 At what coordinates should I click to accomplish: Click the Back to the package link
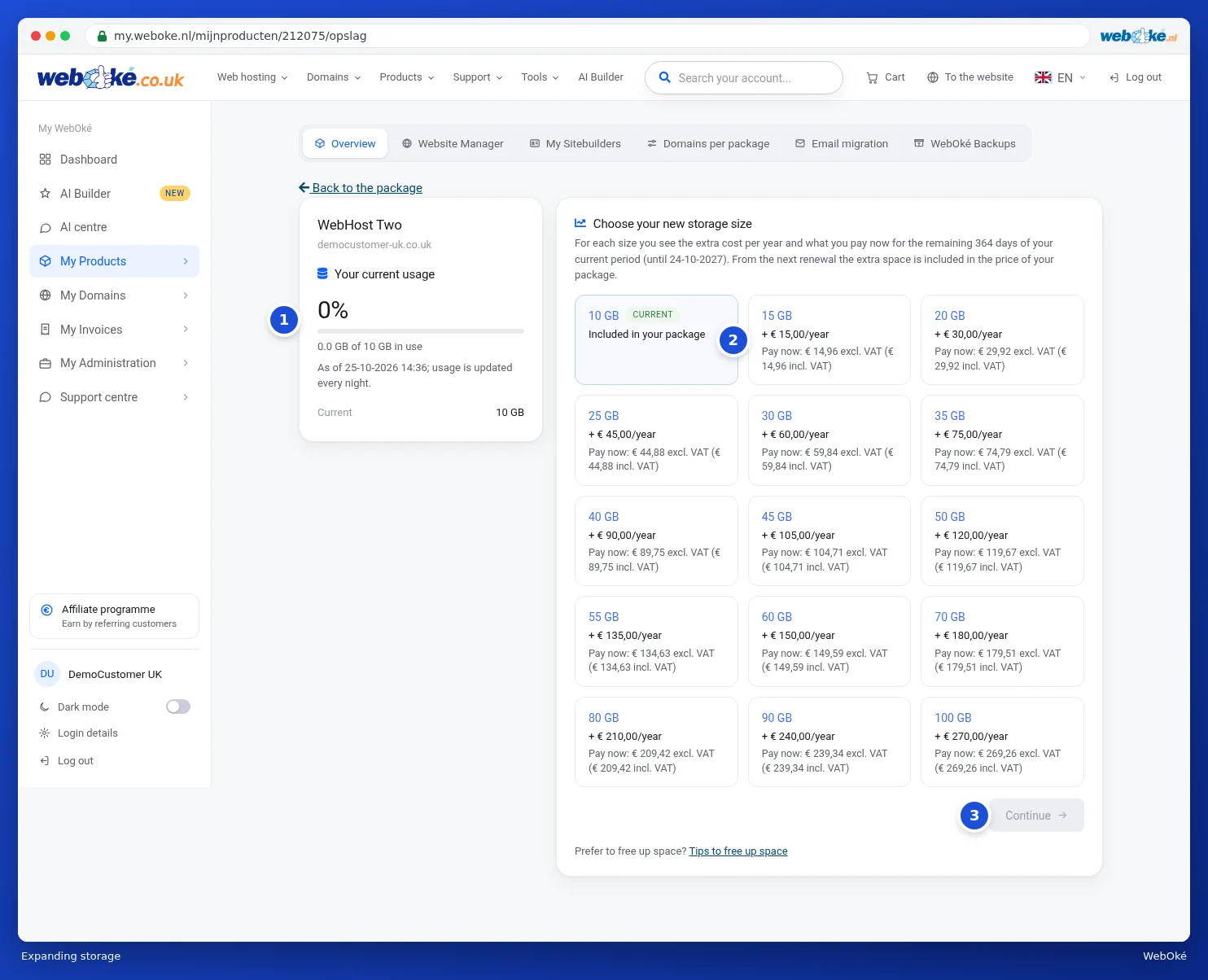tap(361, 188)
